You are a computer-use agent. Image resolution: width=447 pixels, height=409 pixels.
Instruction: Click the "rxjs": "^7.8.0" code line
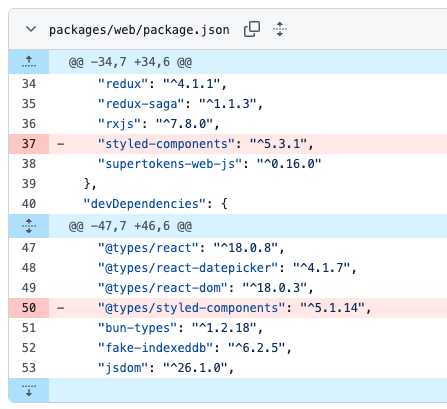pyautogui.click(x=248, y=124)
